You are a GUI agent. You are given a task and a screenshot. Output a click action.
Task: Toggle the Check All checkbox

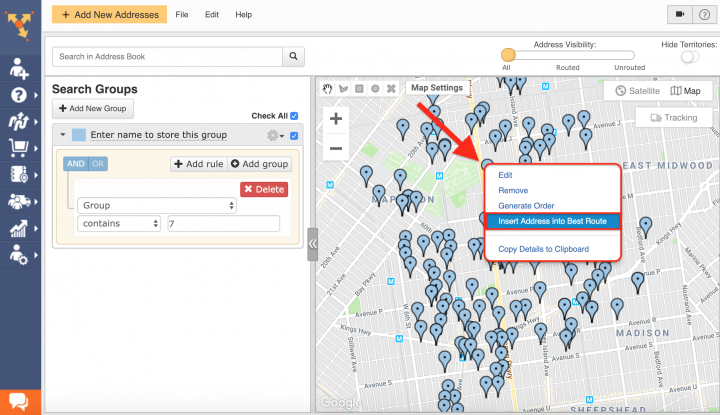(294, 116)
